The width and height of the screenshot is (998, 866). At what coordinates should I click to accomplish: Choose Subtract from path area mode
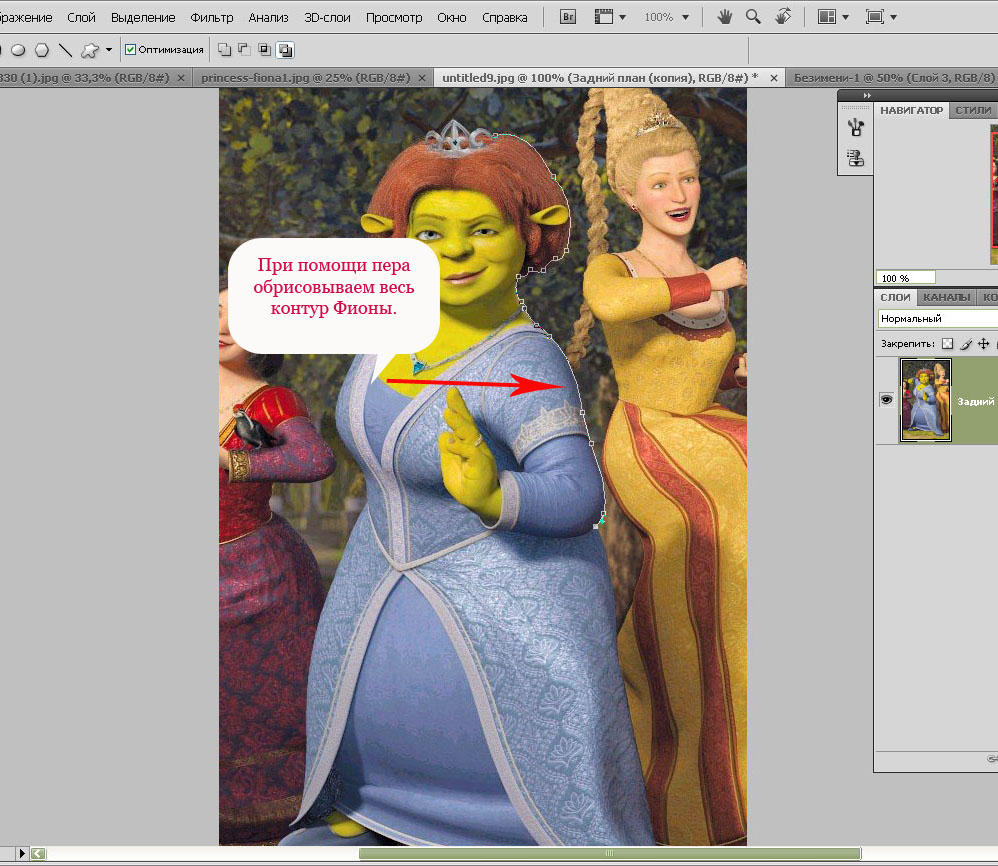[244, 50]
